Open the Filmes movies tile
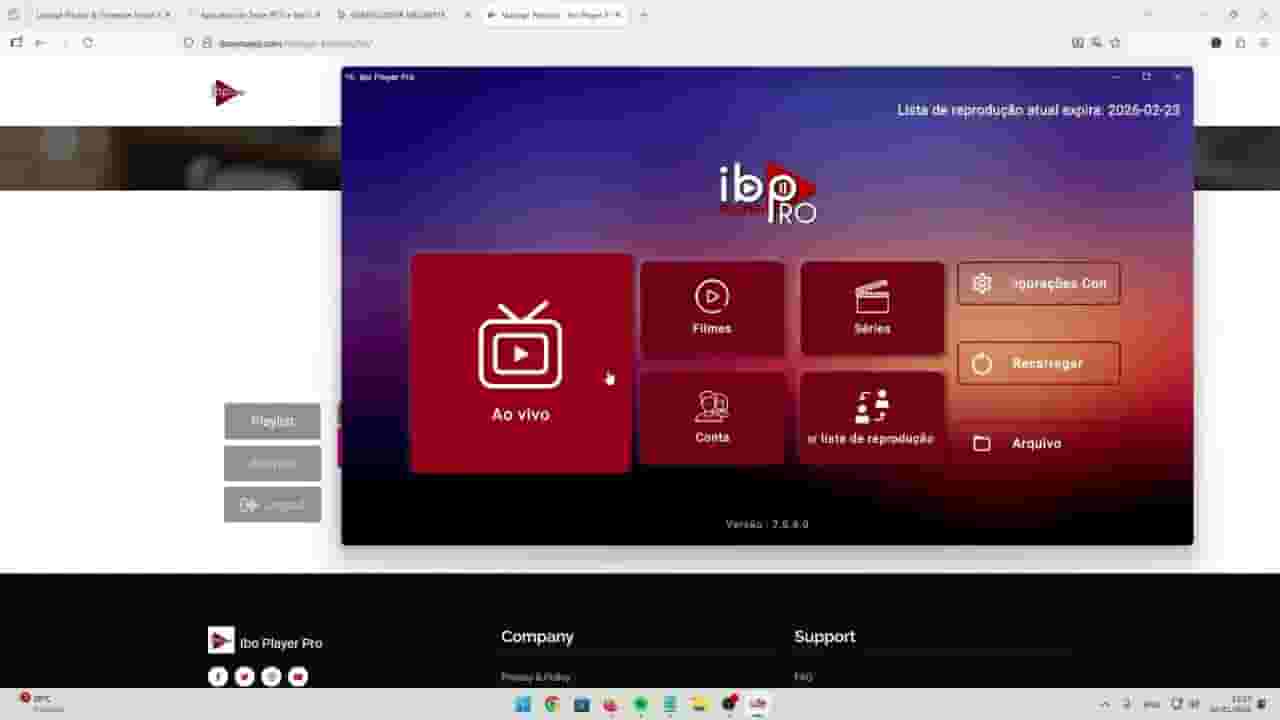Image resolution: width=1280 pixels, height=720 pixels. tap(712, 309)
